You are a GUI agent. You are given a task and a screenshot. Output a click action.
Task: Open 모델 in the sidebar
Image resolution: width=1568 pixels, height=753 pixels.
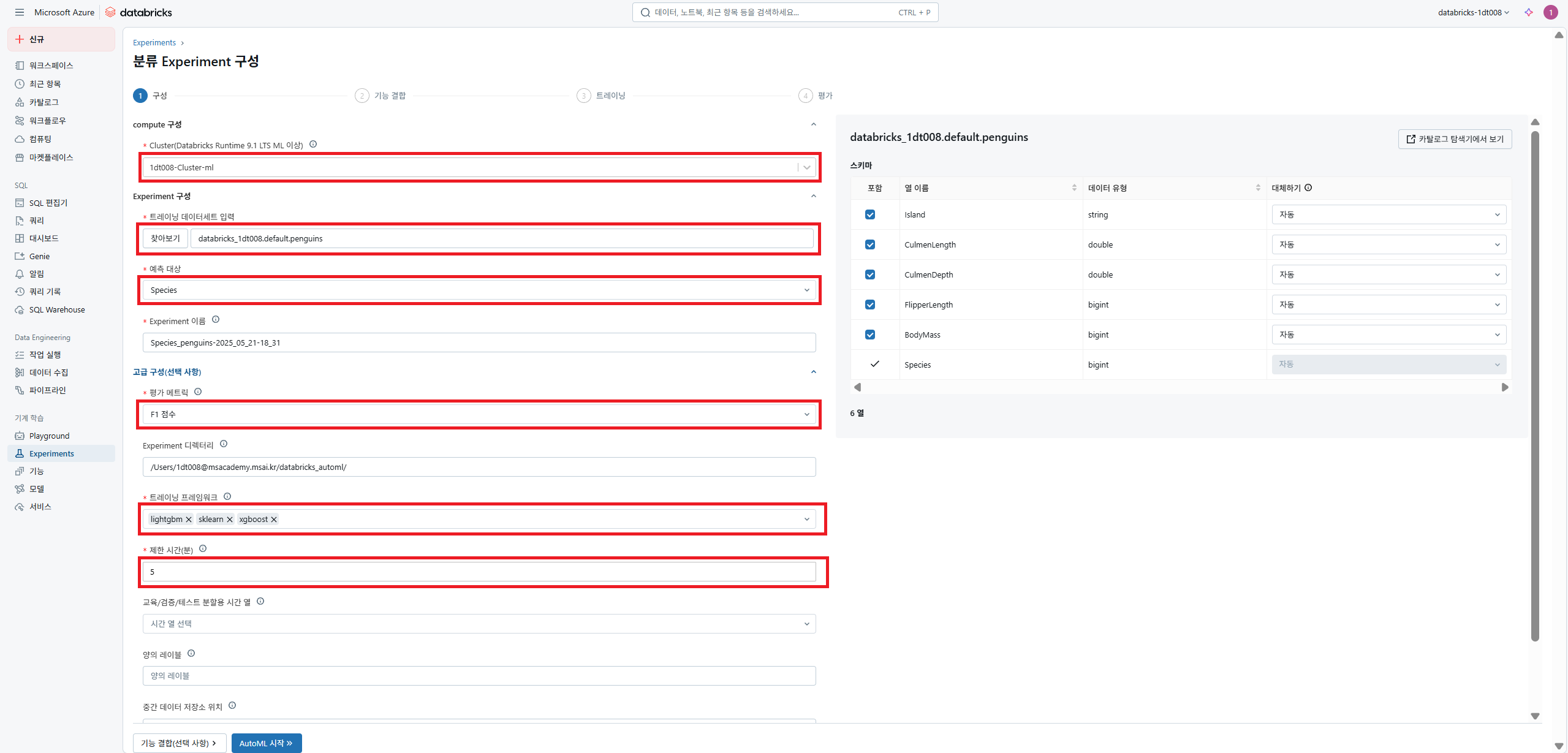[x=61, y=488]
